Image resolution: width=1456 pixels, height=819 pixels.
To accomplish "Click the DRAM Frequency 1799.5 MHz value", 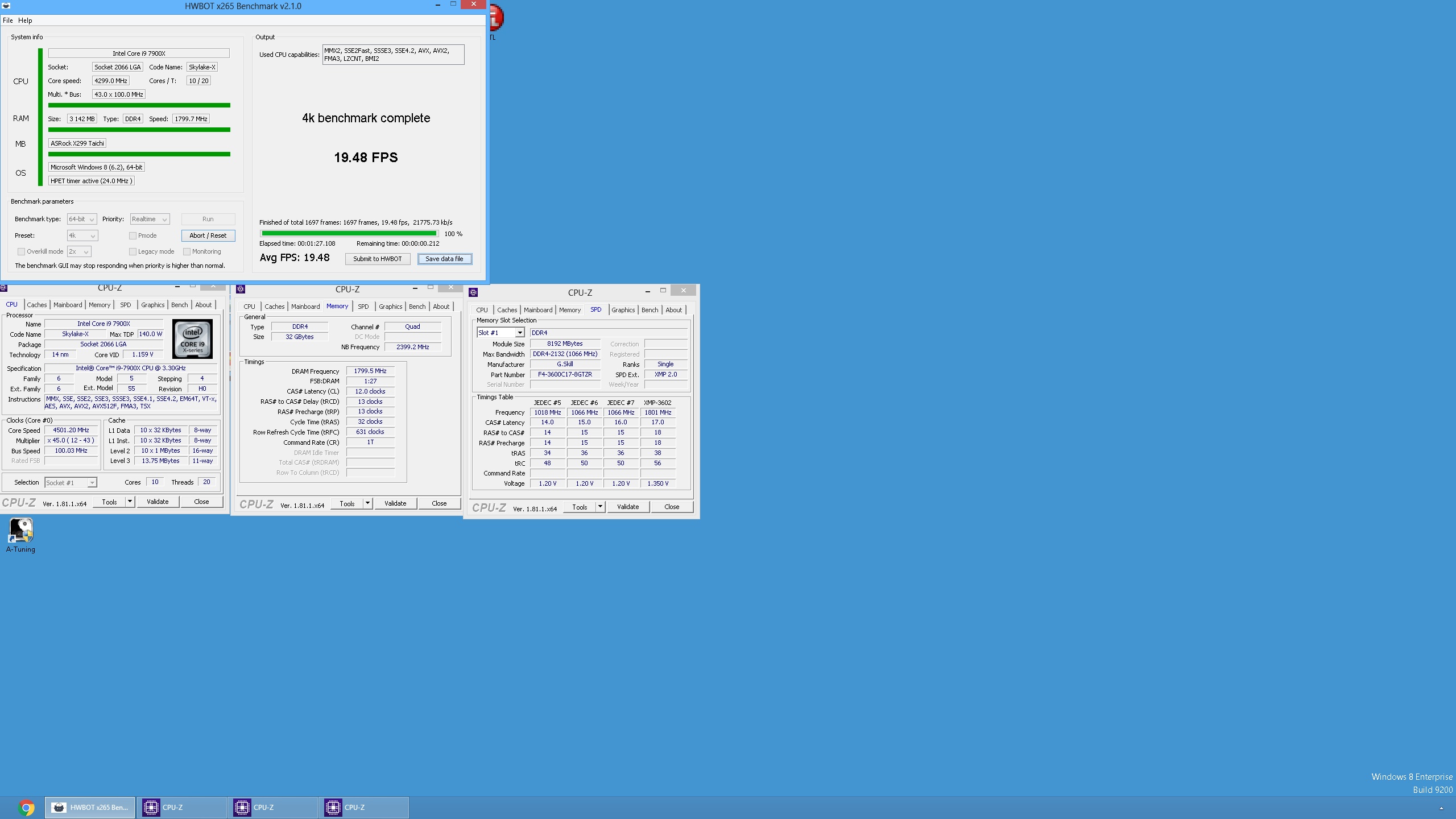I will (x=370, y=371).
